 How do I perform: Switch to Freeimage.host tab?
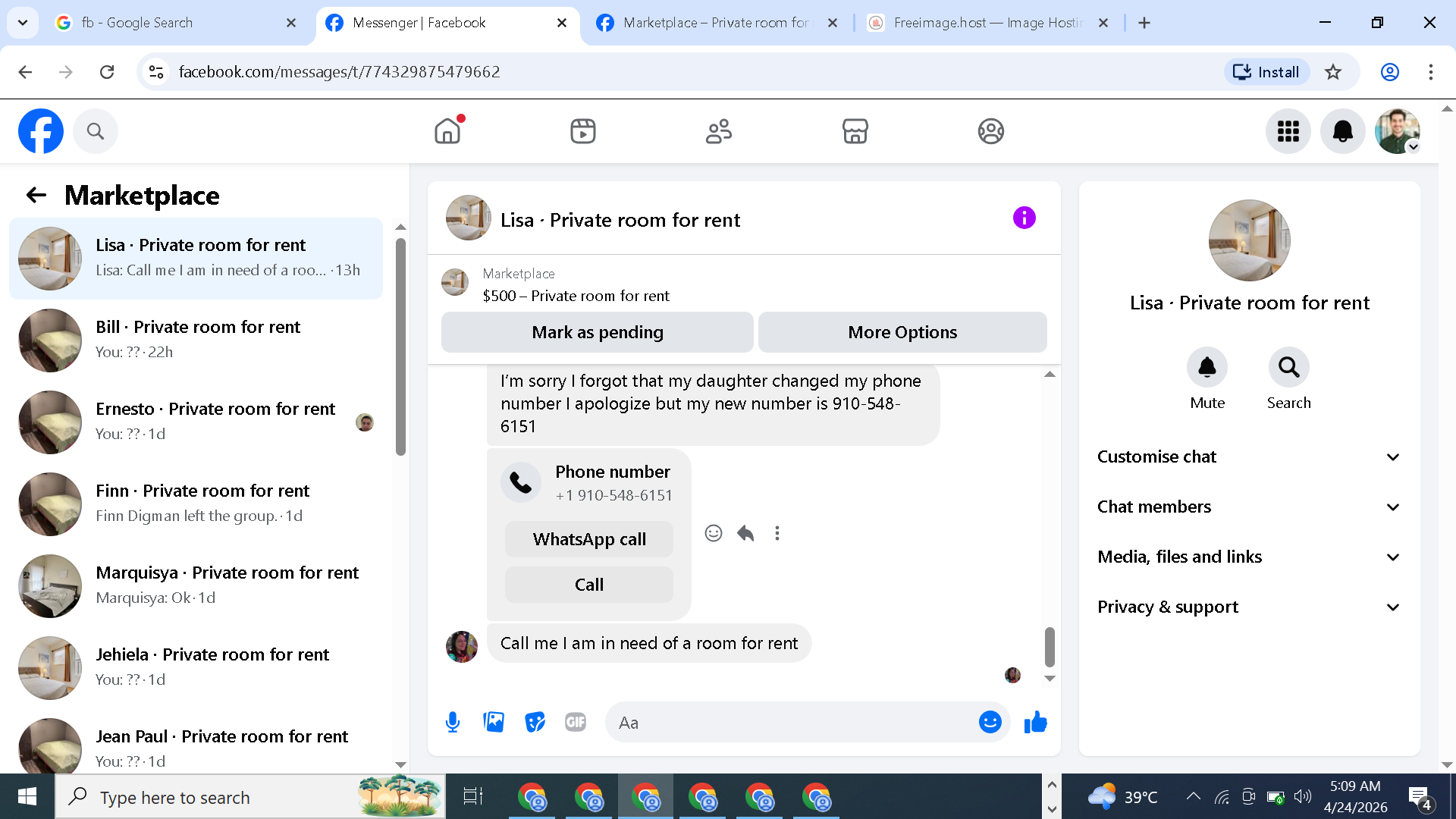click(988, 23)
